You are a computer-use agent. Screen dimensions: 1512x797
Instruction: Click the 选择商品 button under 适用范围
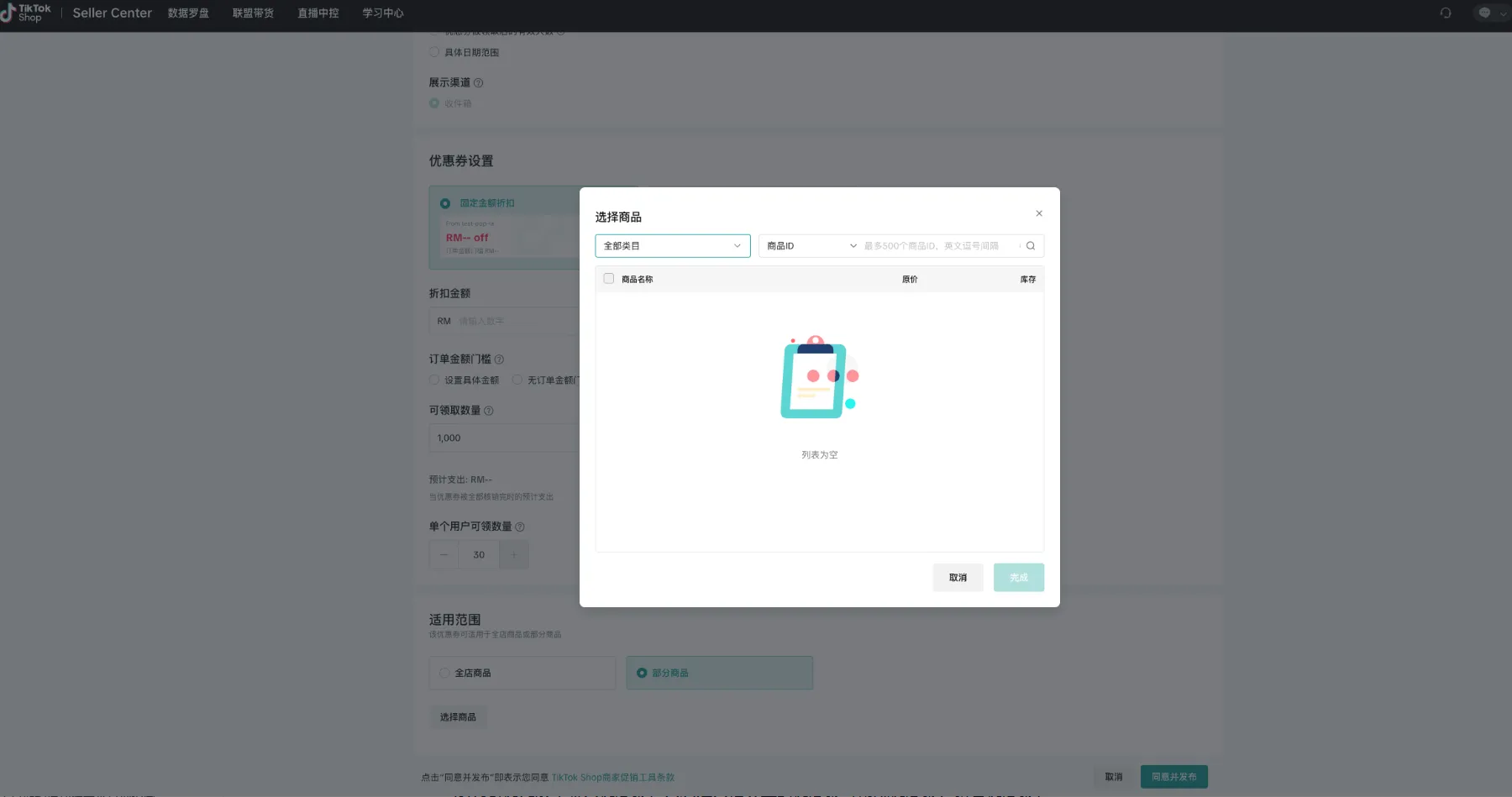tap(458, 717)
